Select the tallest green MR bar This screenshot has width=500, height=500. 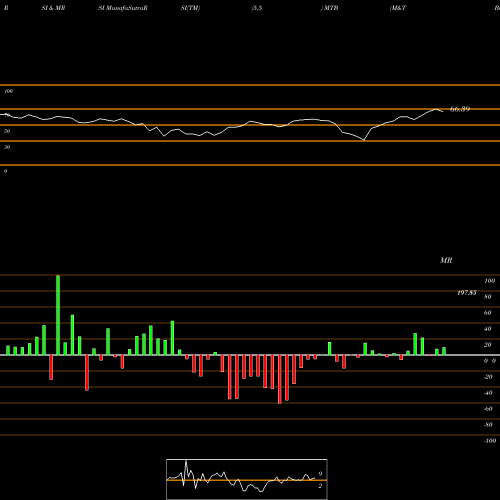(x=58, y=315)
